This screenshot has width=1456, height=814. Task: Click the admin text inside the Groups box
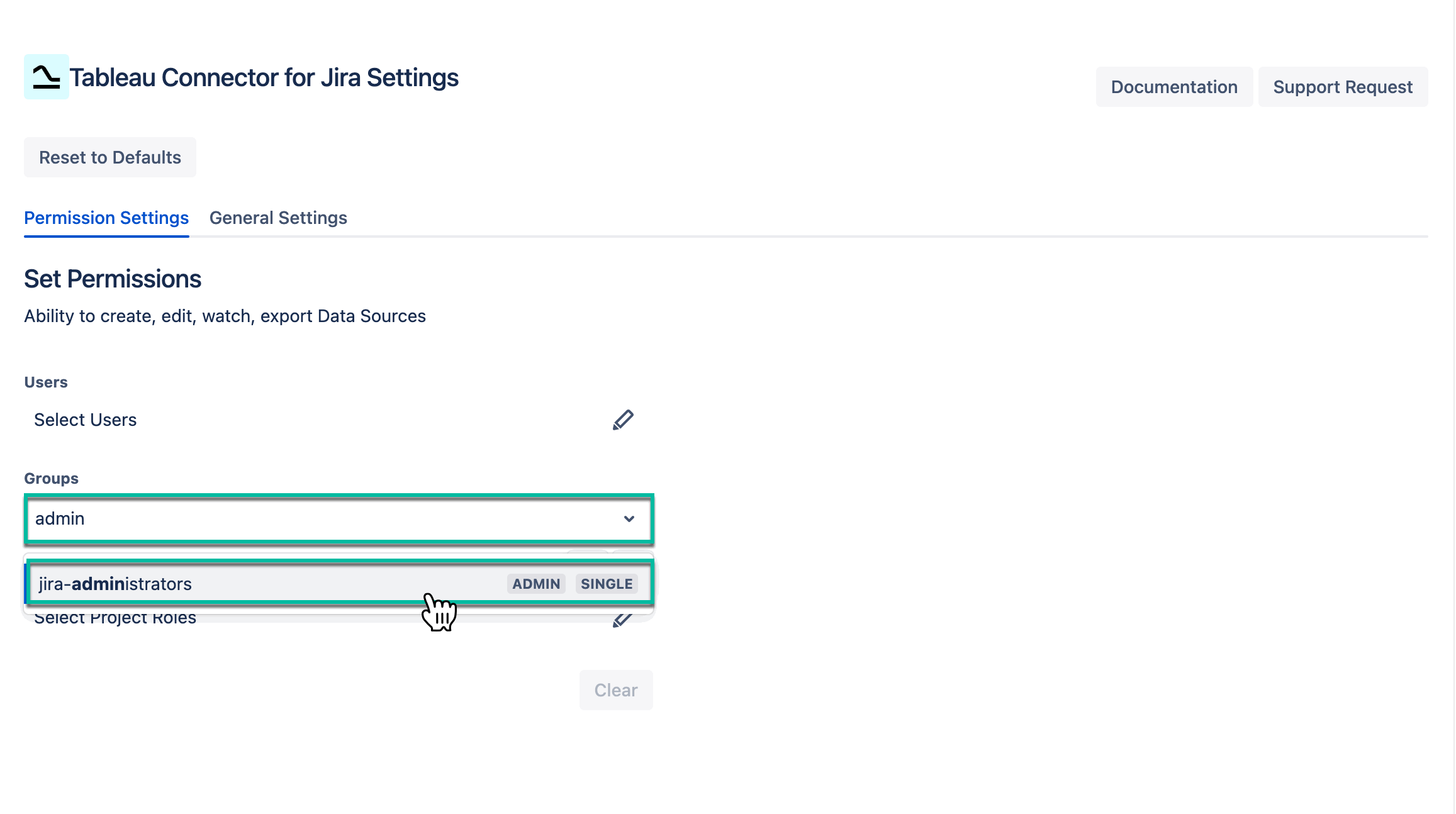pyautogui.click(x=59, y=518)
